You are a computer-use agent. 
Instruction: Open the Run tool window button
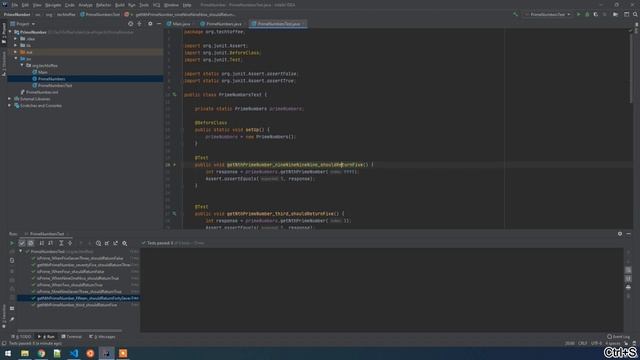[x=47, y=337]
